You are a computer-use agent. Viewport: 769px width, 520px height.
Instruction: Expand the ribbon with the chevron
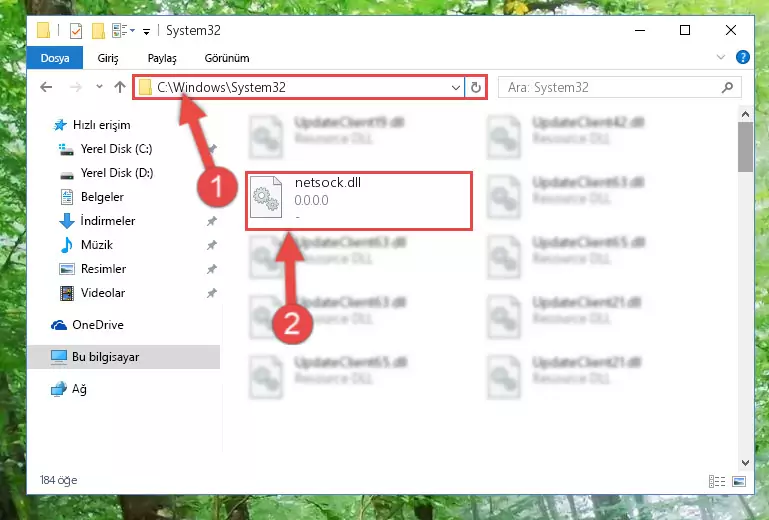click(x=720, y=57)
